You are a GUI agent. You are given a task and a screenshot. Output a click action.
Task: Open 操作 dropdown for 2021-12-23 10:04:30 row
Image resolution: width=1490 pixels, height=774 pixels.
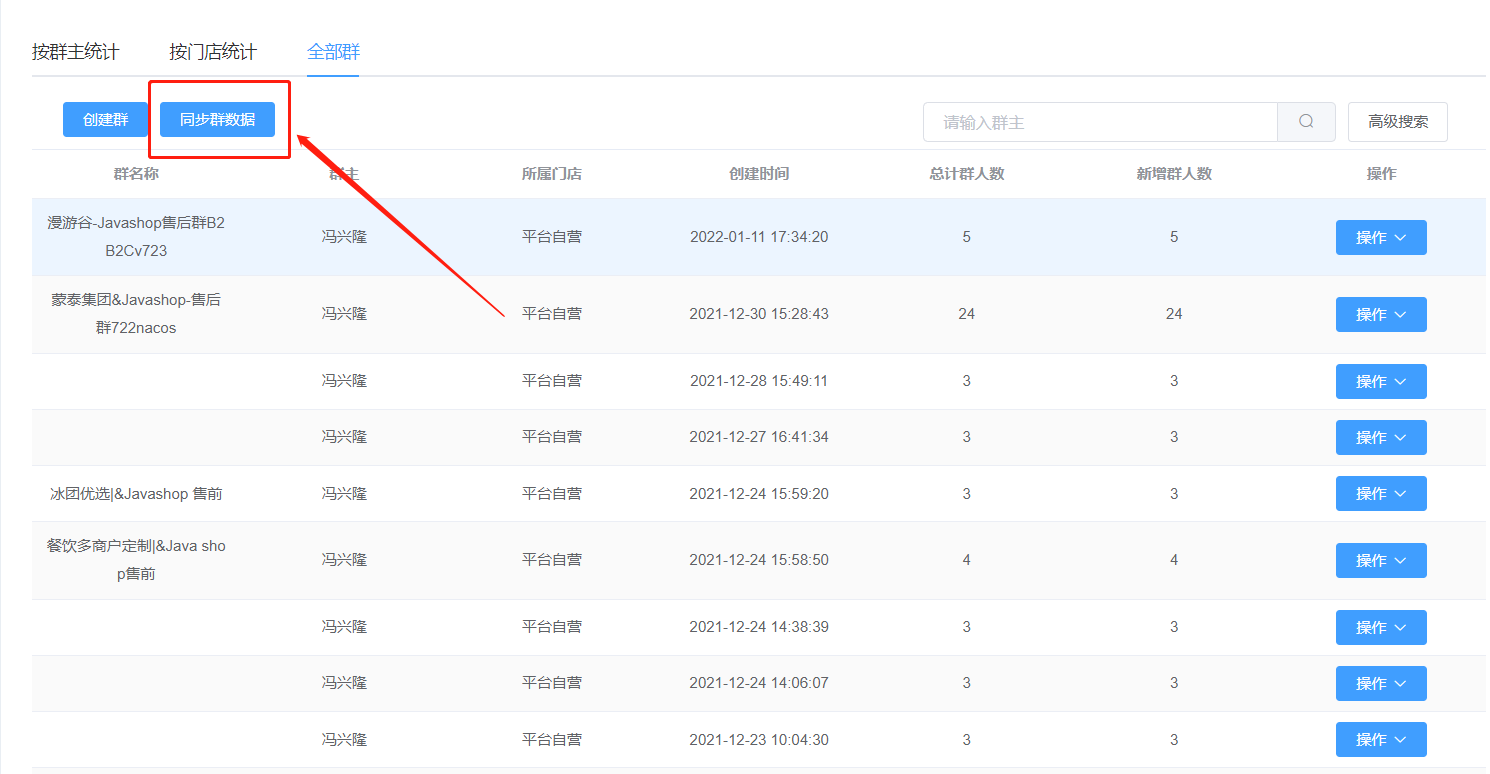coord(1381,739)
